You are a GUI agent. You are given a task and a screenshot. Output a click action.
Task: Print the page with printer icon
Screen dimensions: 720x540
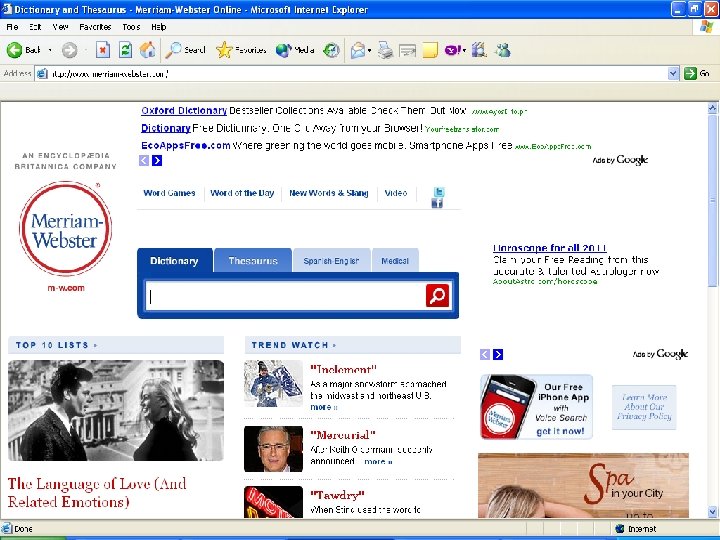(386, 50)
